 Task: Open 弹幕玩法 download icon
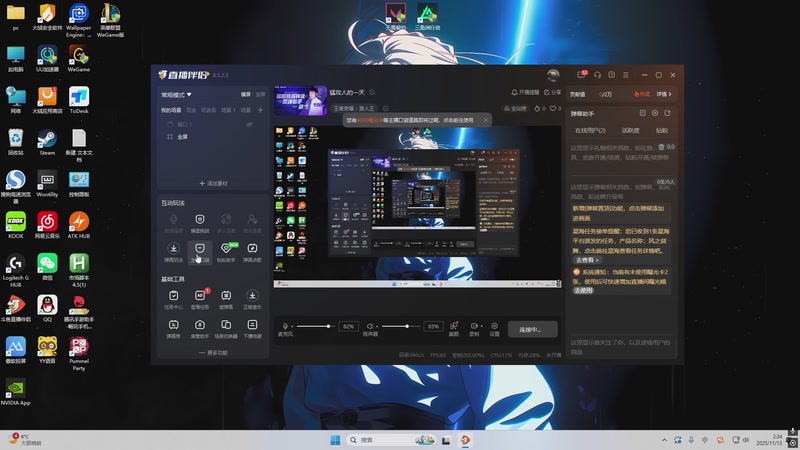click(173, 252)
